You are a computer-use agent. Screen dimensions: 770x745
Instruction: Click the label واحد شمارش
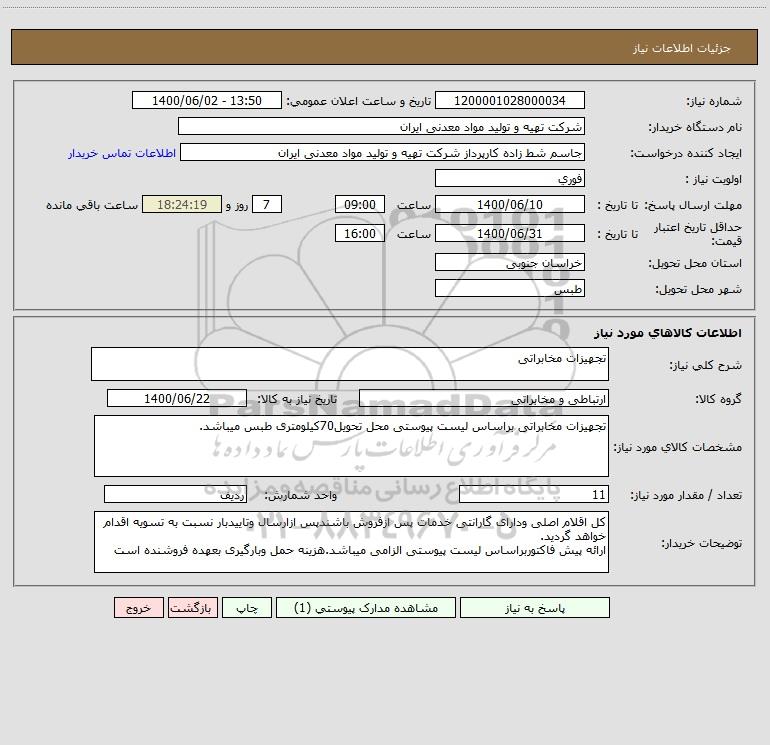(301, 496)
